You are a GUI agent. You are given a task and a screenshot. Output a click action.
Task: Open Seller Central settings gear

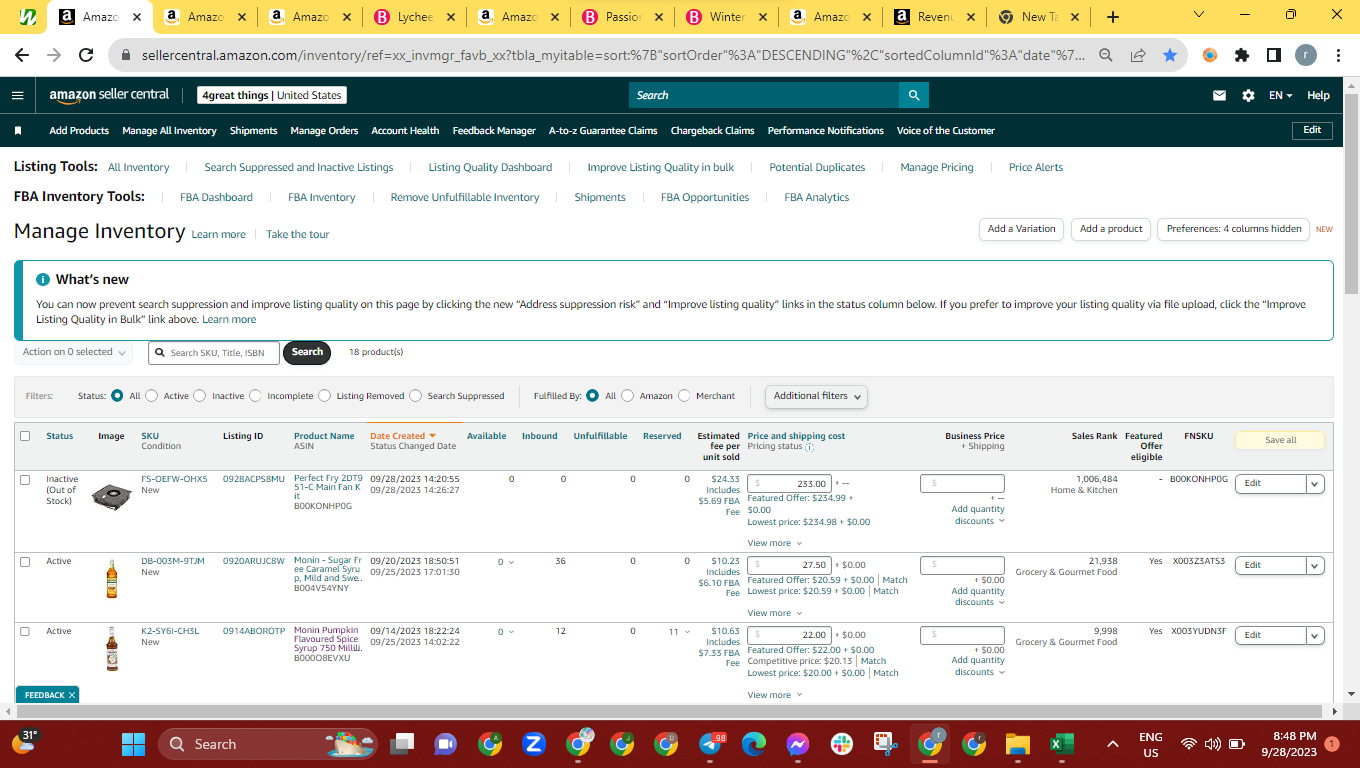tap(1248, 95)
